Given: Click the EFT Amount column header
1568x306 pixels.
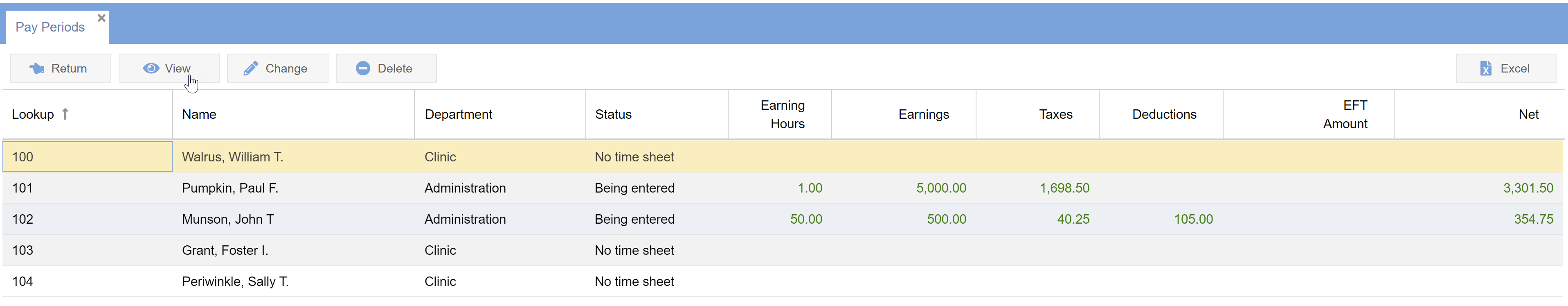Looking at the screenshot, I should point(1345,115).
